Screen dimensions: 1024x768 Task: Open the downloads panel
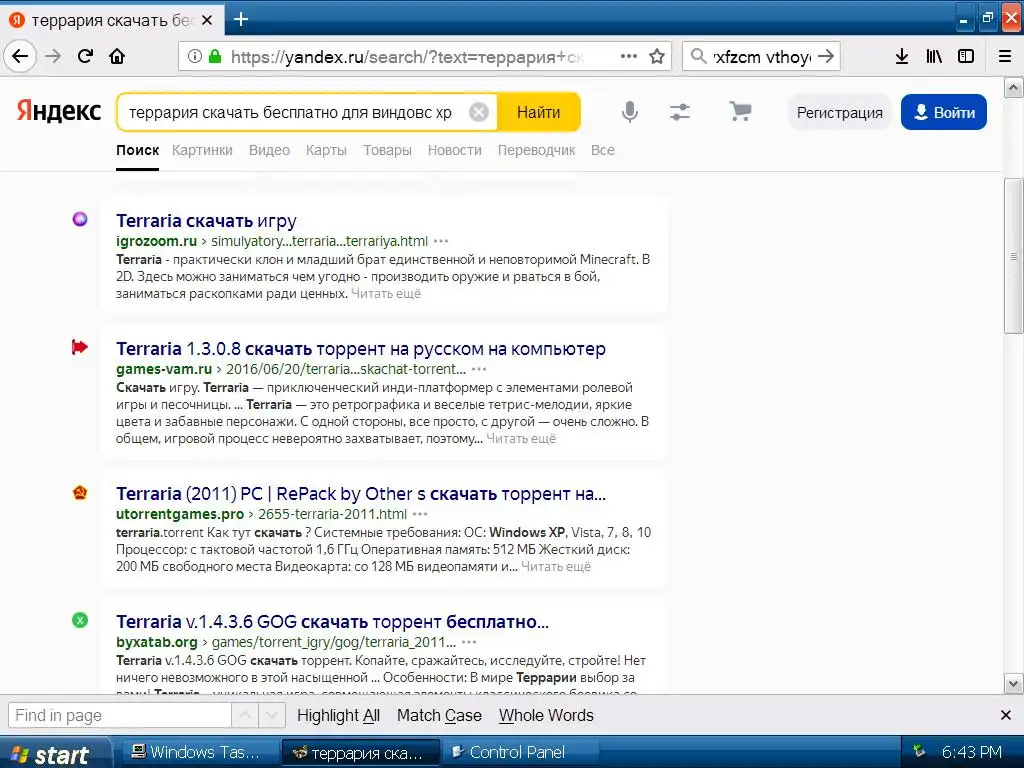tap(901, 56)
